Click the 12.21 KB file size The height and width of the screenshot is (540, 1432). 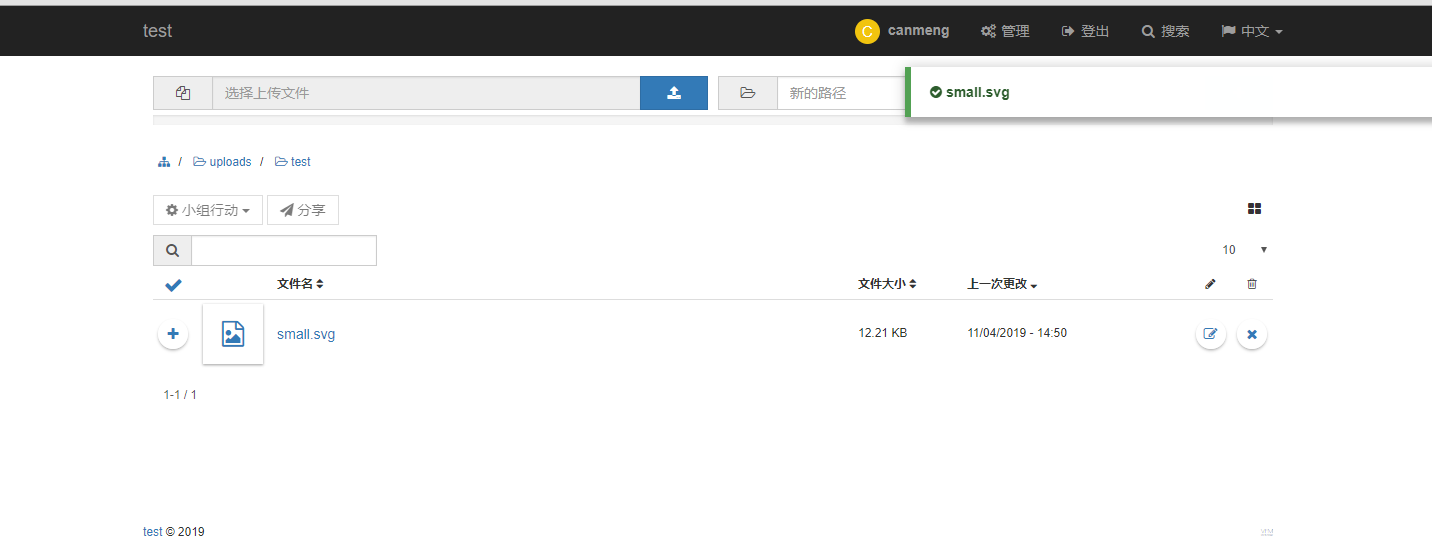(882, 333)
